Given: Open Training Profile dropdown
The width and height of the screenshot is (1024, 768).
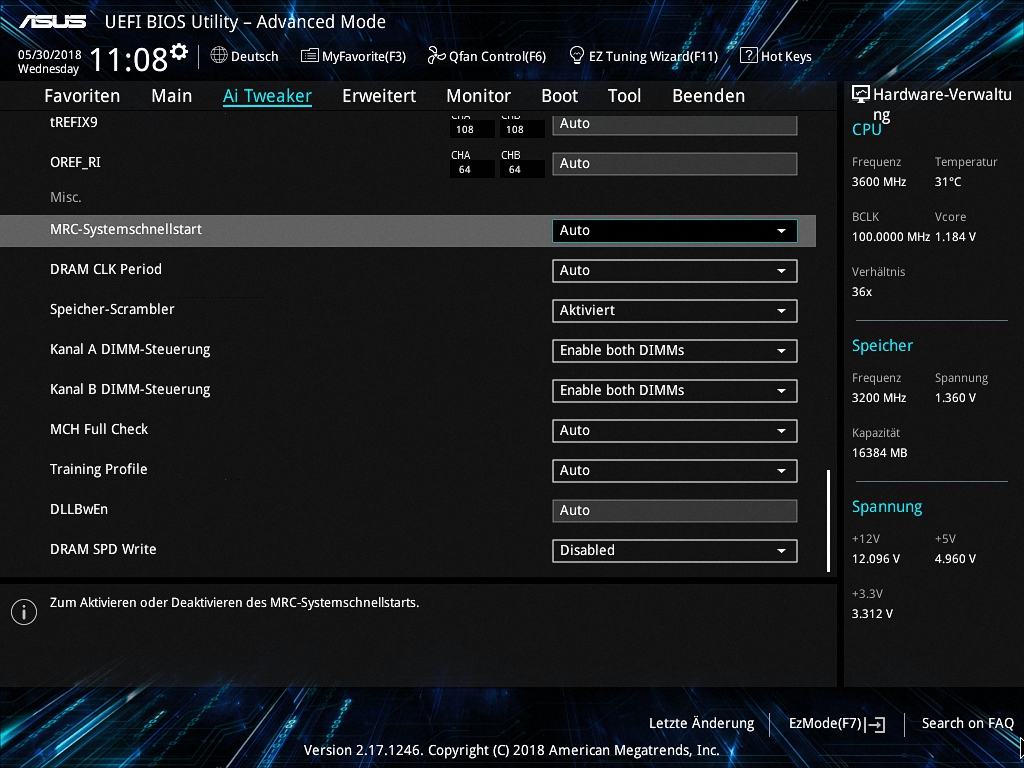Looking at the screenshot, I should coord(675,471).
